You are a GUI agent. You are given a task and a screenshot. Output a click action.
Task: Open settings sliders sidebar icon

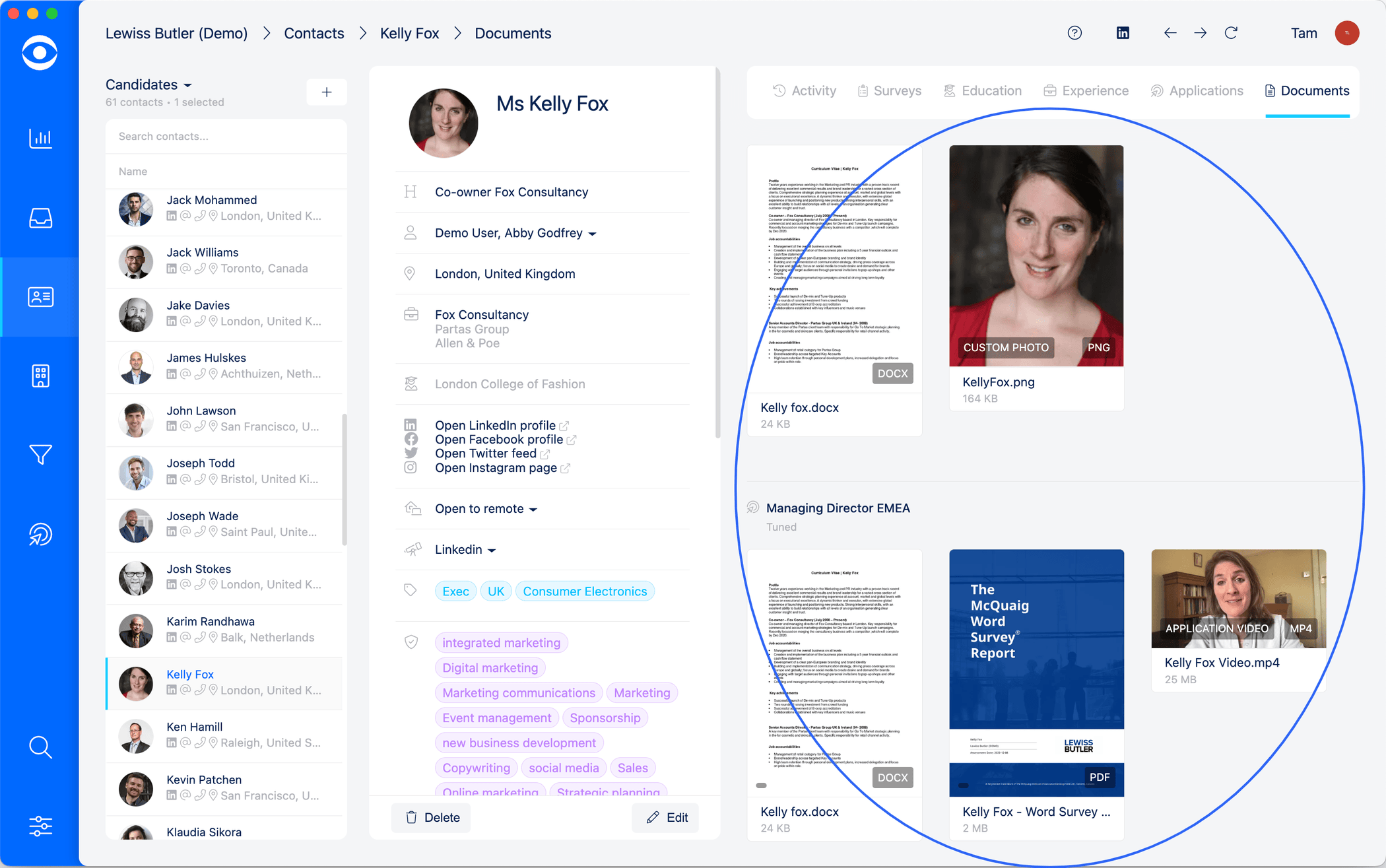[40, 826]
